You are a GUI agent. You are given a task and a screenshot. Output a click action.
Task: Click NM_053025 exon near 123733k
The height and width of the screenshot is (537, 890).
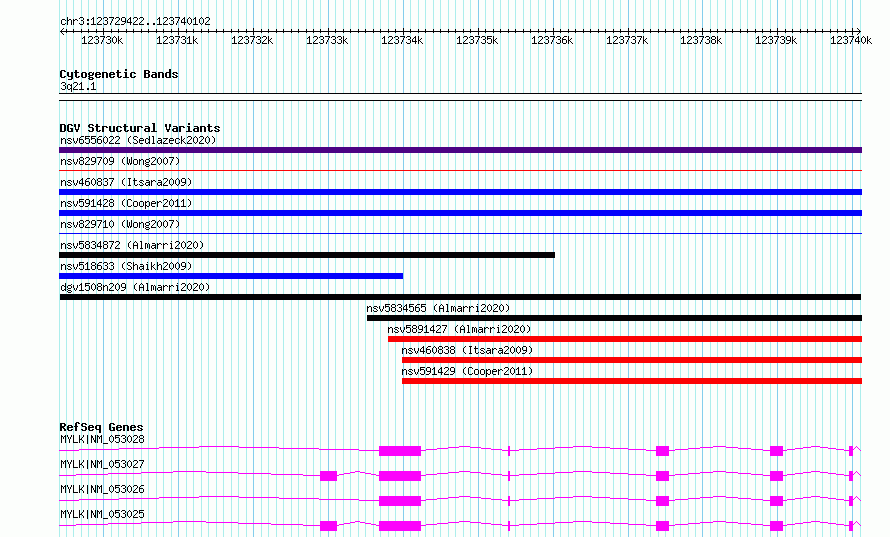[x=329, y=526]
